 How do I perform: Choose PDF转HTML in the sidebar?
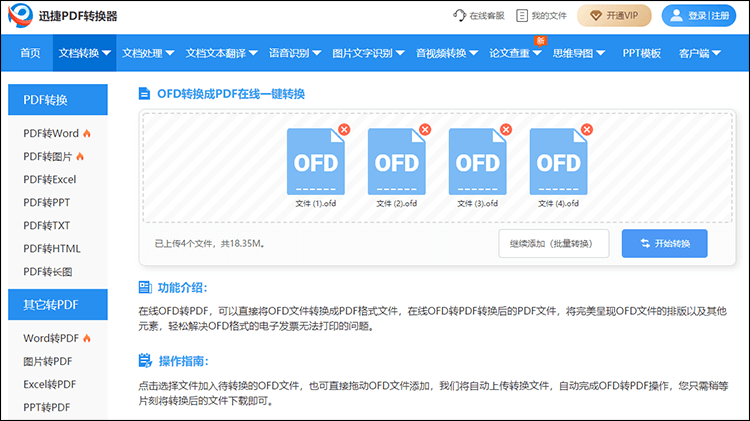(x=52, y=249)
